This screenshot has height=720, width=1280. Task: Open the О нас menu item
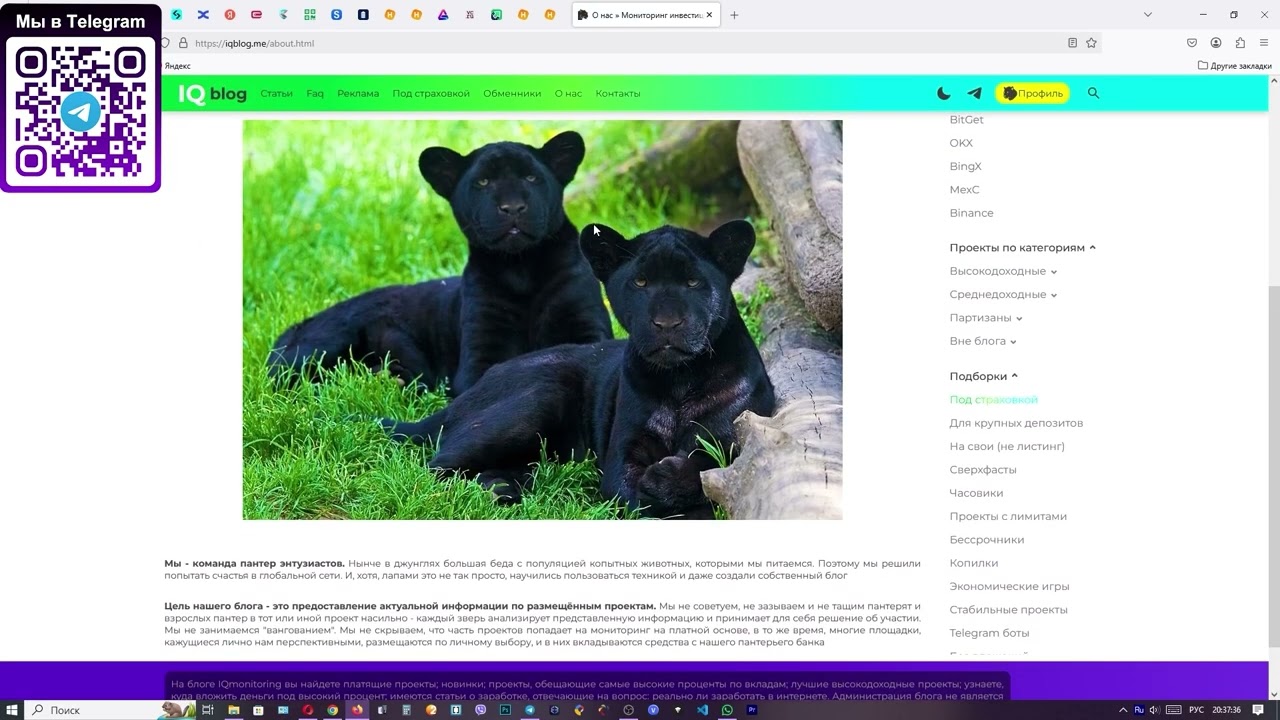(568, 93)
